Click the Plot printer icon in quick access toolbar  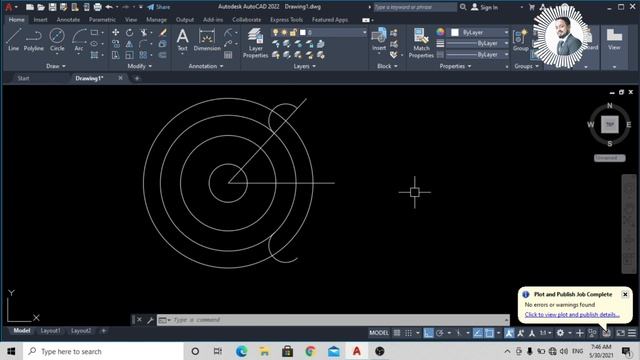98,7
